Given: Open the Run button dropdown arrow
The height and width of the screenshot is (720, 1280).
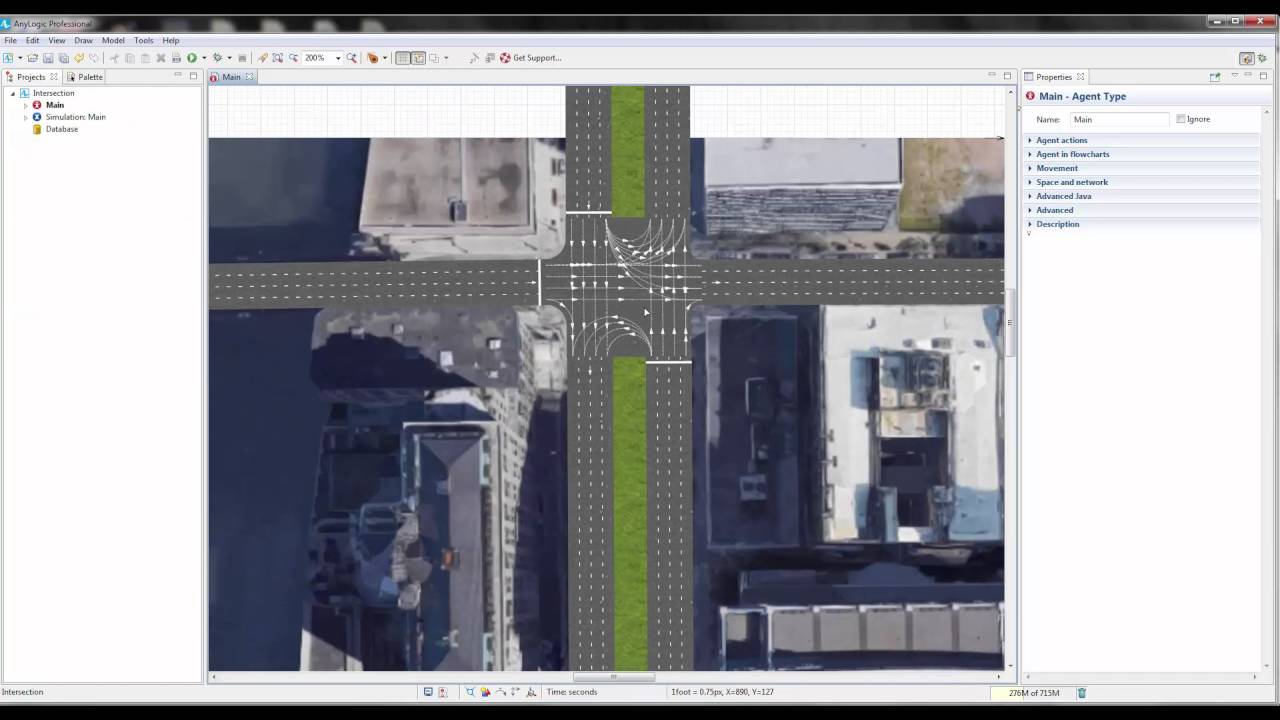Looking at the screenshot, I should coord(204,58).
